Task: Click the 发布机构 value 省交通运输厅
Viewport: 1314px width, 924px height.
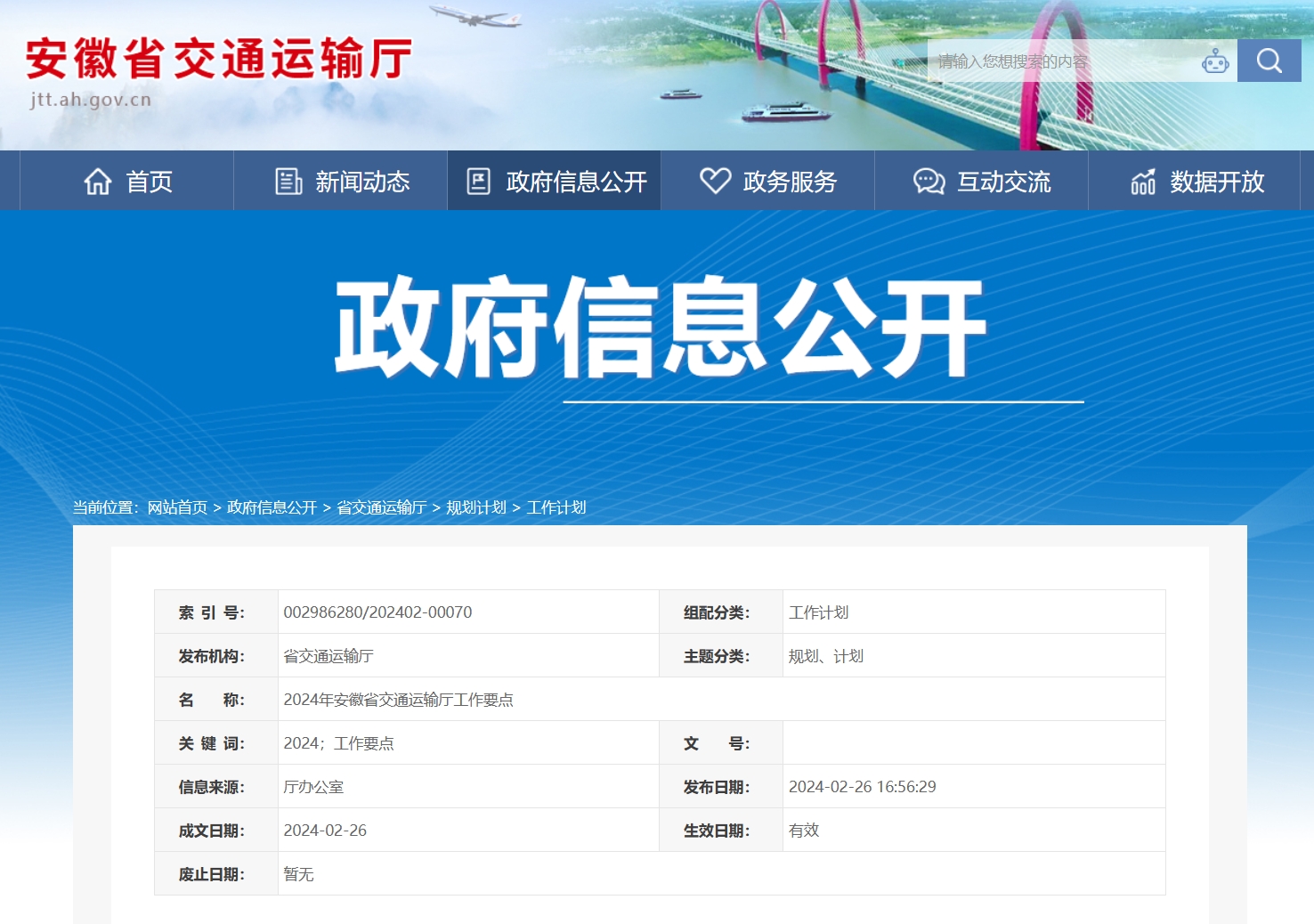Action: tap(328, 656)
